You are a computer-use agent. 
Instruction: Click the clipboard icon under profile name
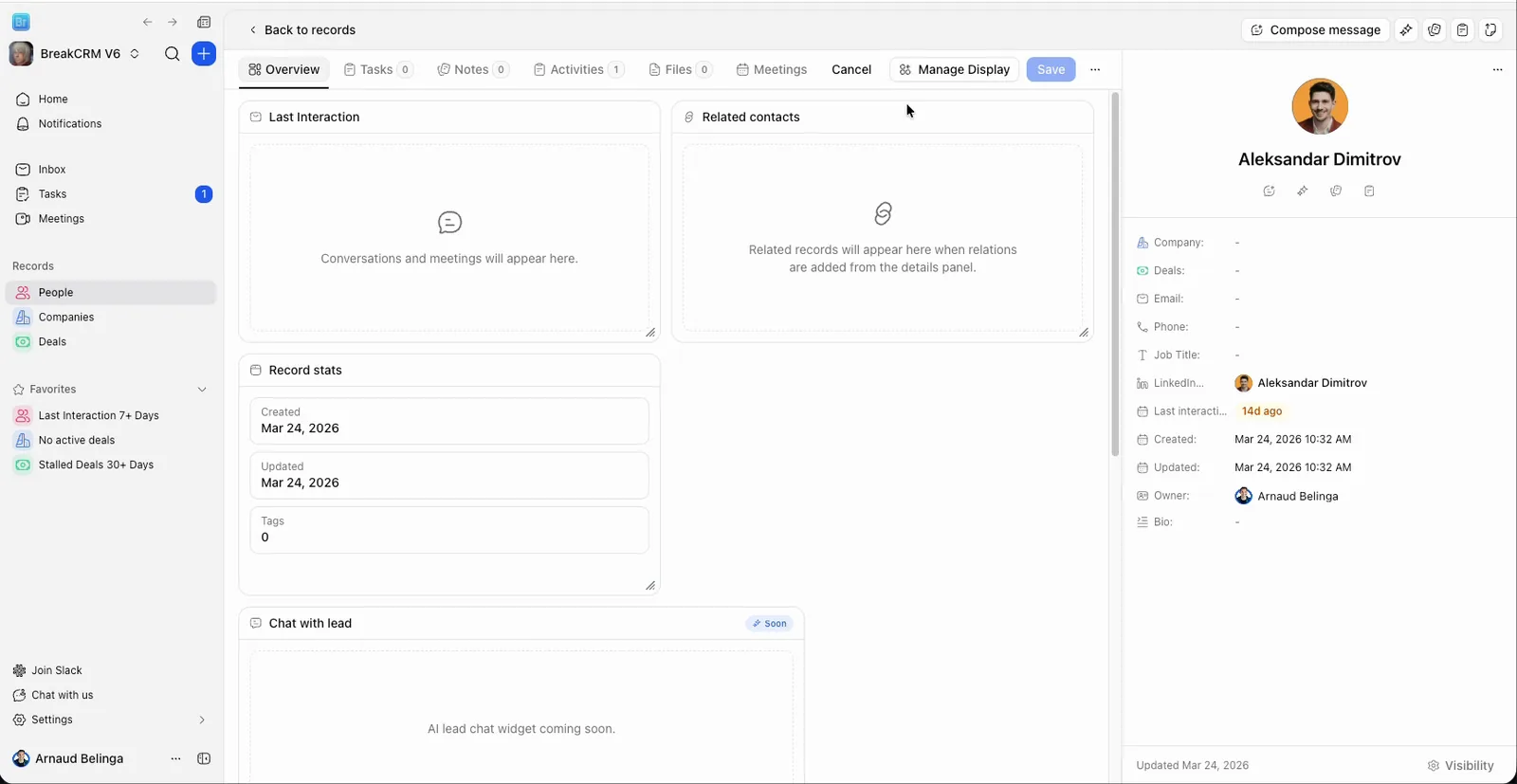click(x=1369, y=191)
